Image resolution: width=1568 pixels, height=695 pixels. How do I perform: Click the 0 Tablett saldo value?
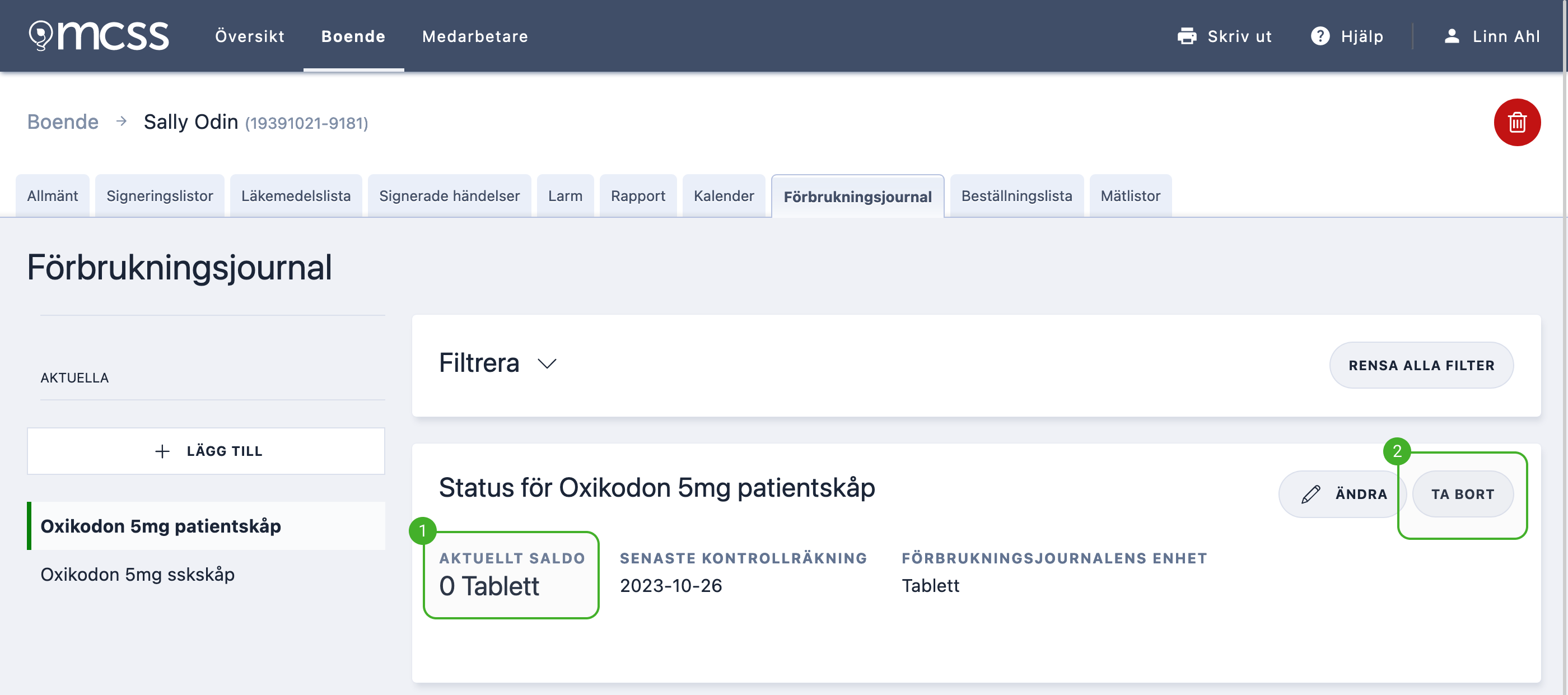[489, 586]
